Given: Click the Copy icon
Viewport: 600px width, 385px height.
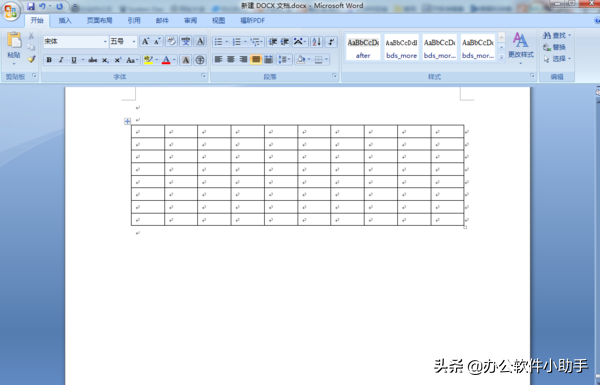Looking at the screenshot, I should [x=31, y=47].
